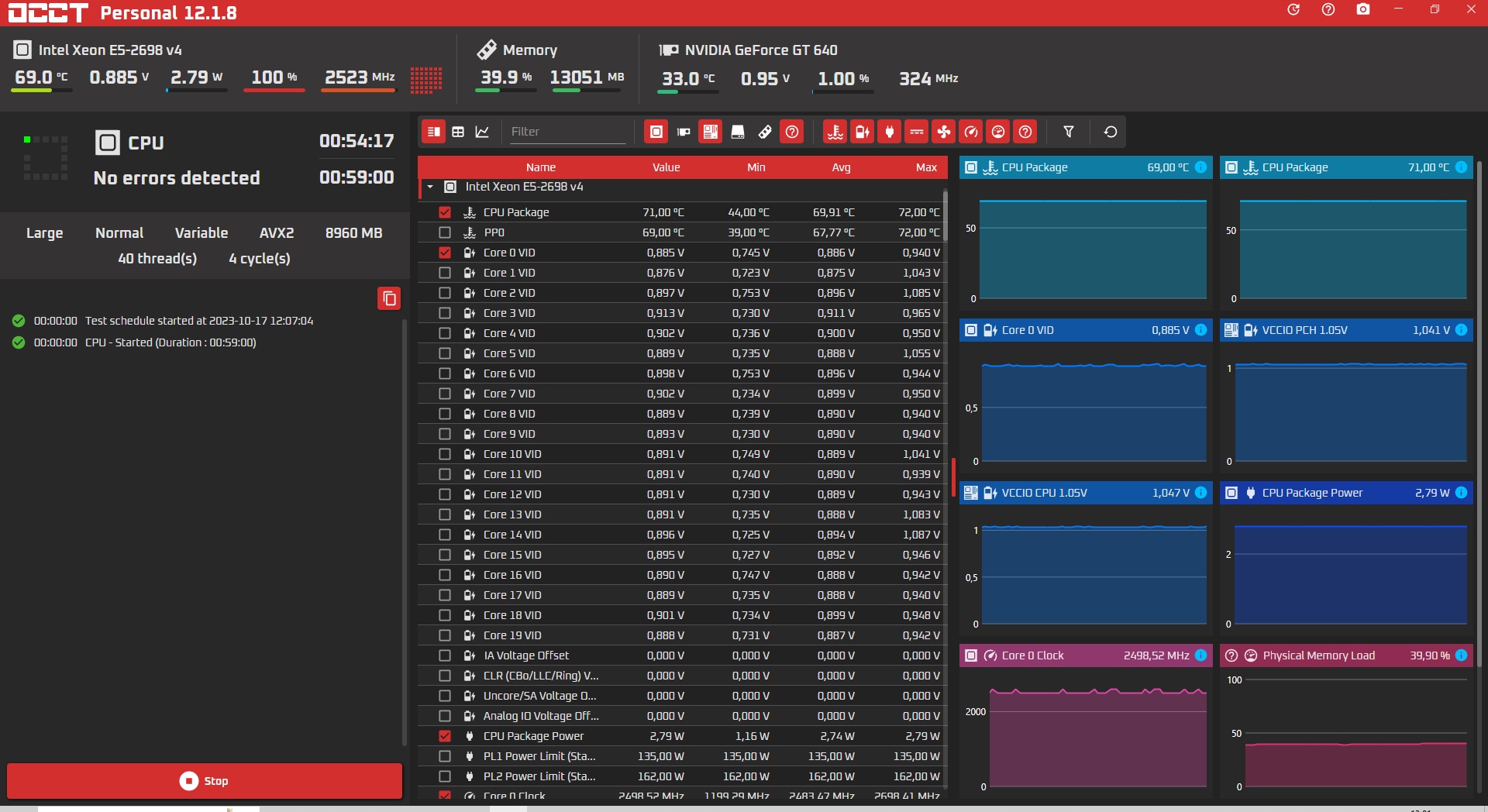Click the reset min/max circular arrow icon
The height and width of the screenshot is (812, 1488).
tap(1111, 132)
